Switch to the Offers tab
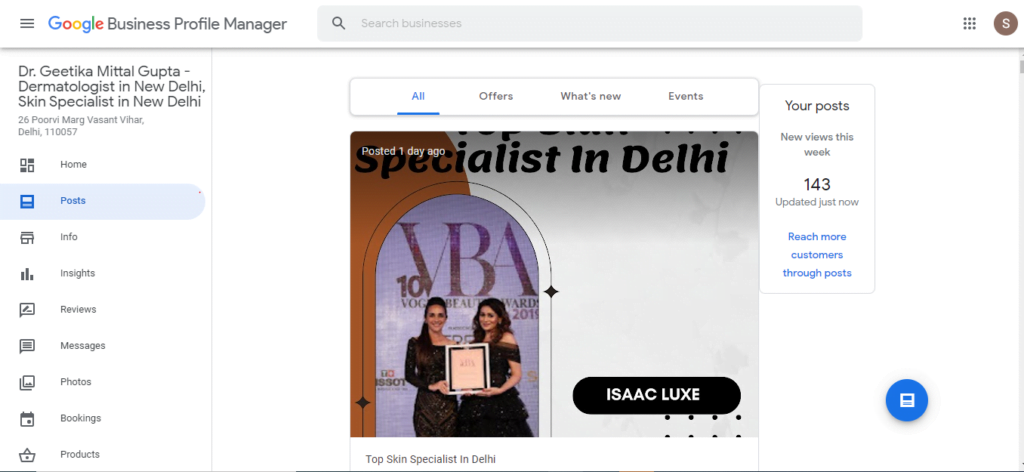Viewport: 1024px width, 472px height. coord(496,97)
